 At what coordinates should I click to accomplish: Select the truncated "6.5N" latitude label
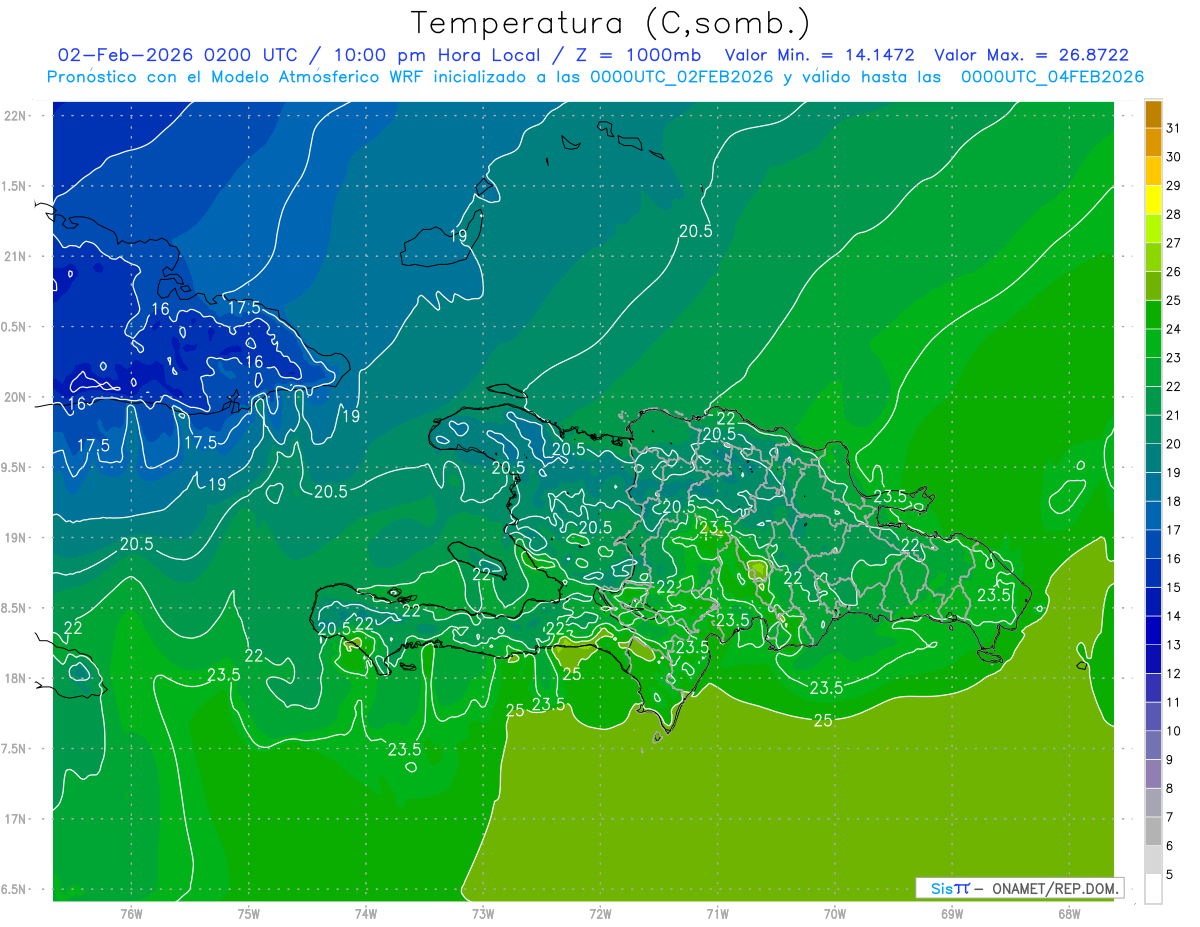15,889
